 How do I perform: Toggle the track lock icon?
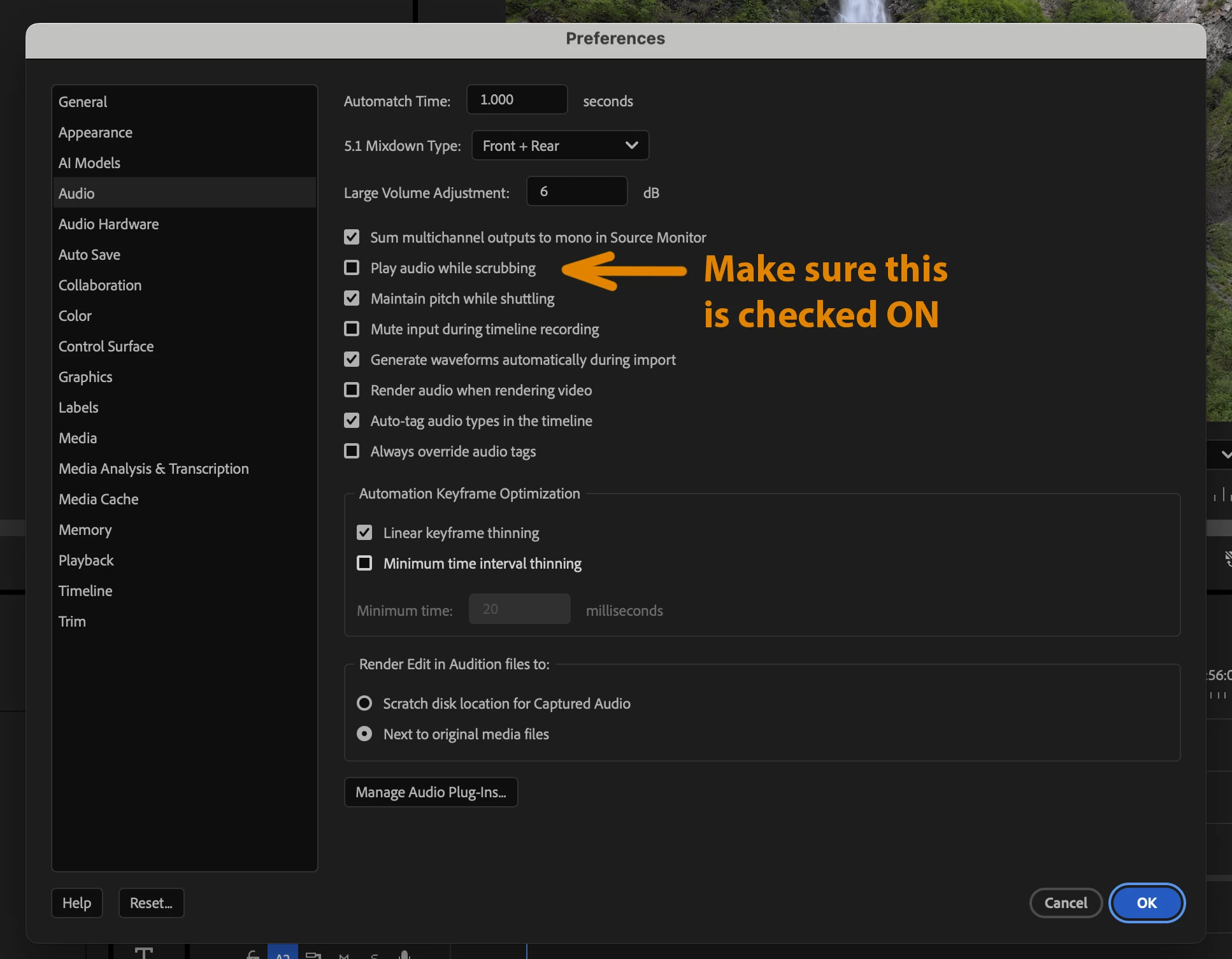coord(253,954)
